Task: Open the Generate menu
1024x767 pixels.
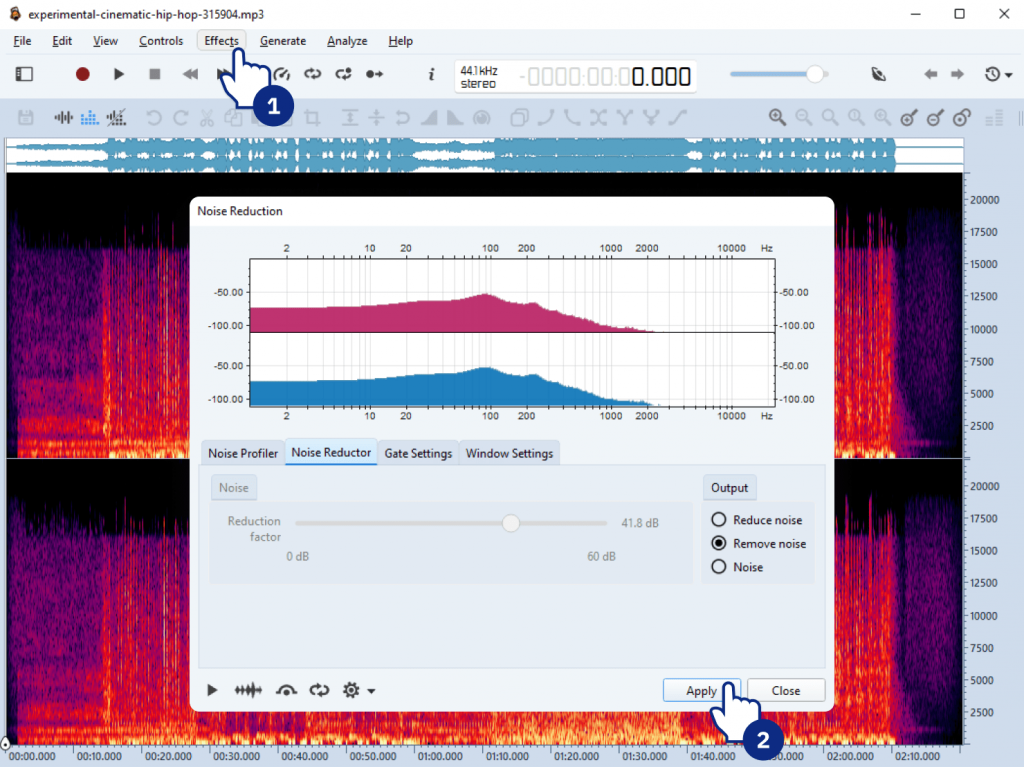Action: pos(283,41)
